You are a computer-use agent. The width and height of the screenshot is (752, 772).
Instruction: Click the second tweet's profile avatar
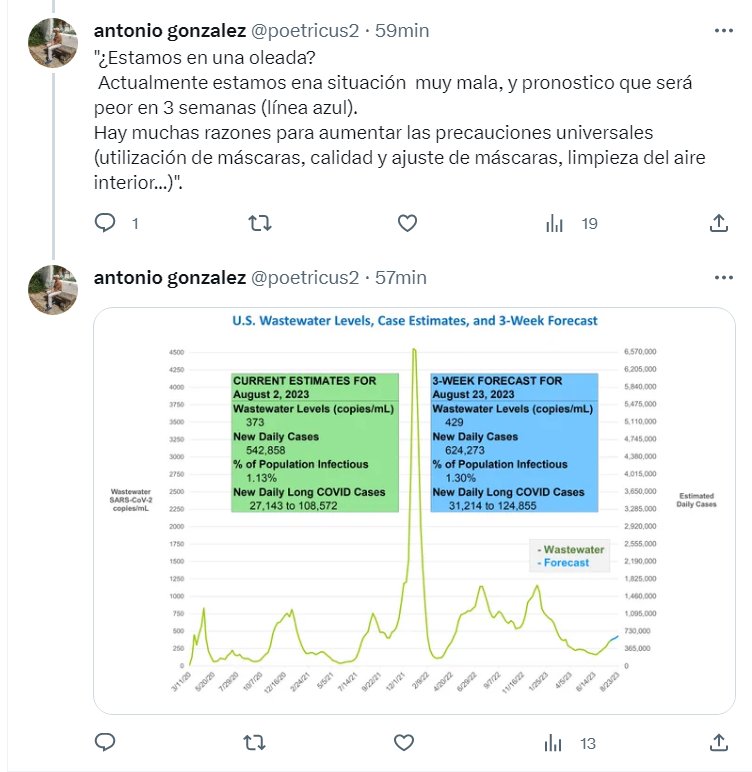pos(54,289)
